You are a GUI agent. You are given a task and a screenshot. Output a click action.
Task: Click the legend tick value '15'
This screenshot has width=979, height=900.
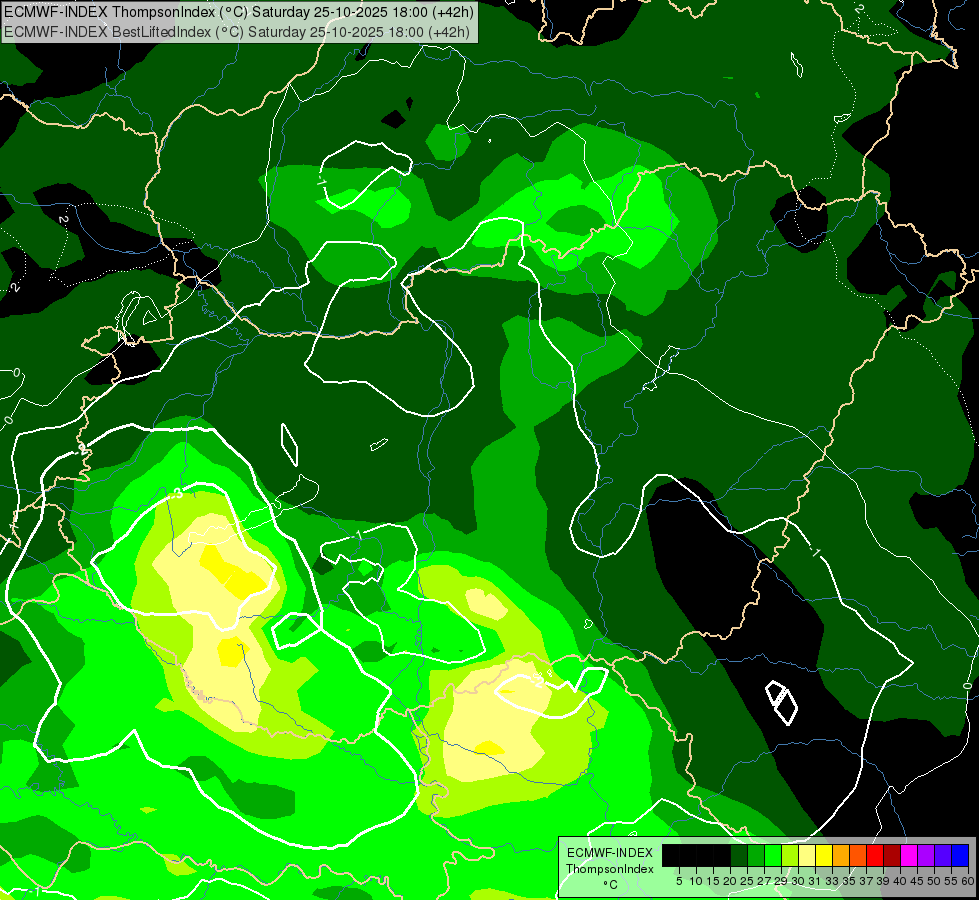[x=714, y=881]
